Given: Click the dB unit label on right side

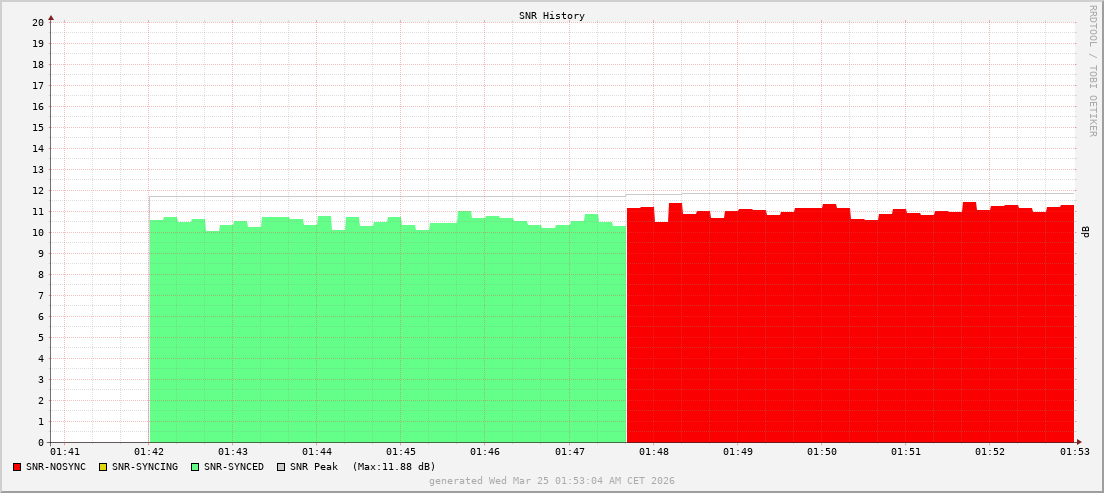Looking at the screenshot, I should tap(1086, 232).
